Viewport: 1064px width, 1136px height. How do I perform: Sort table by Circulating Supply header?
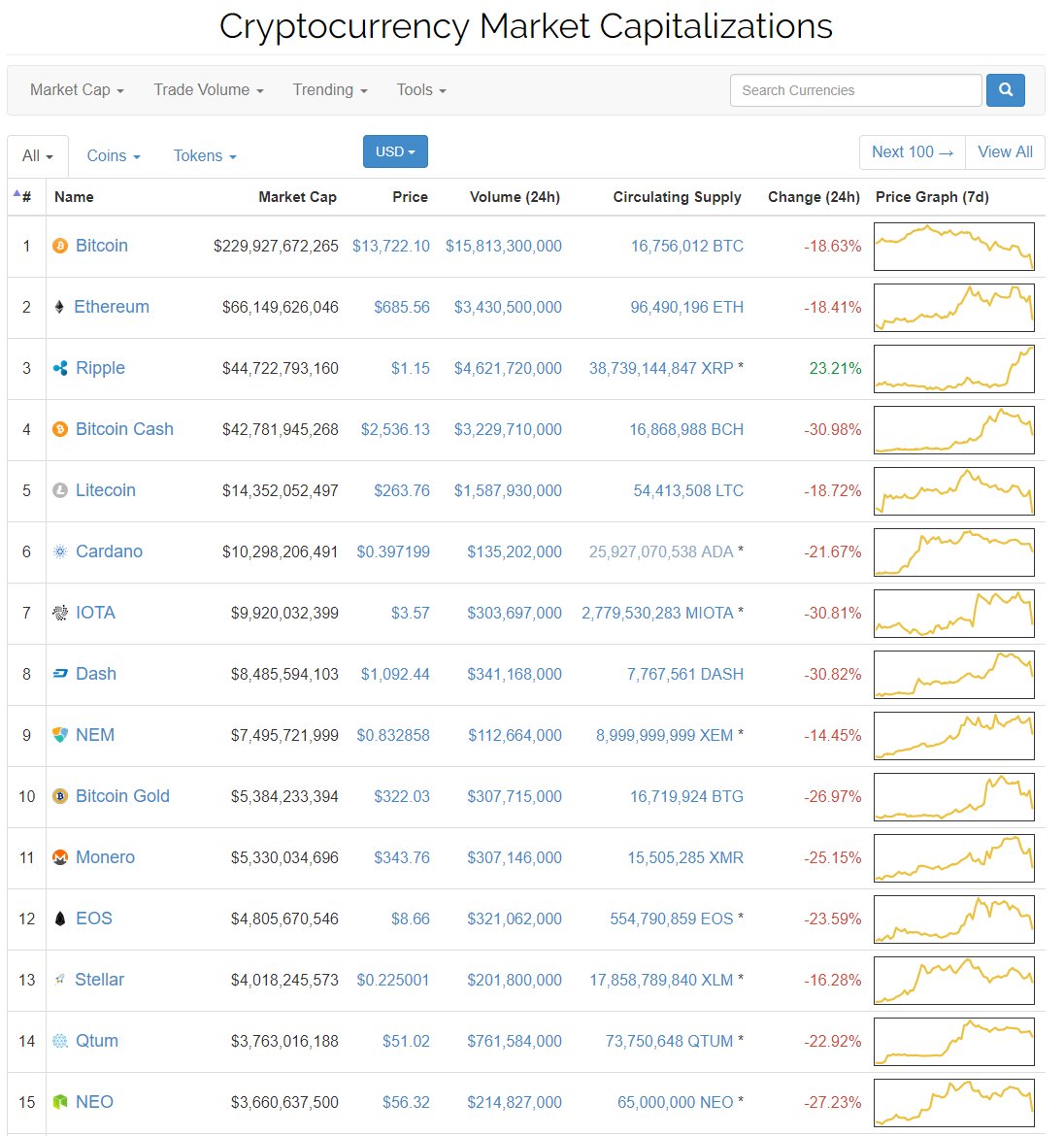(678, 197)
